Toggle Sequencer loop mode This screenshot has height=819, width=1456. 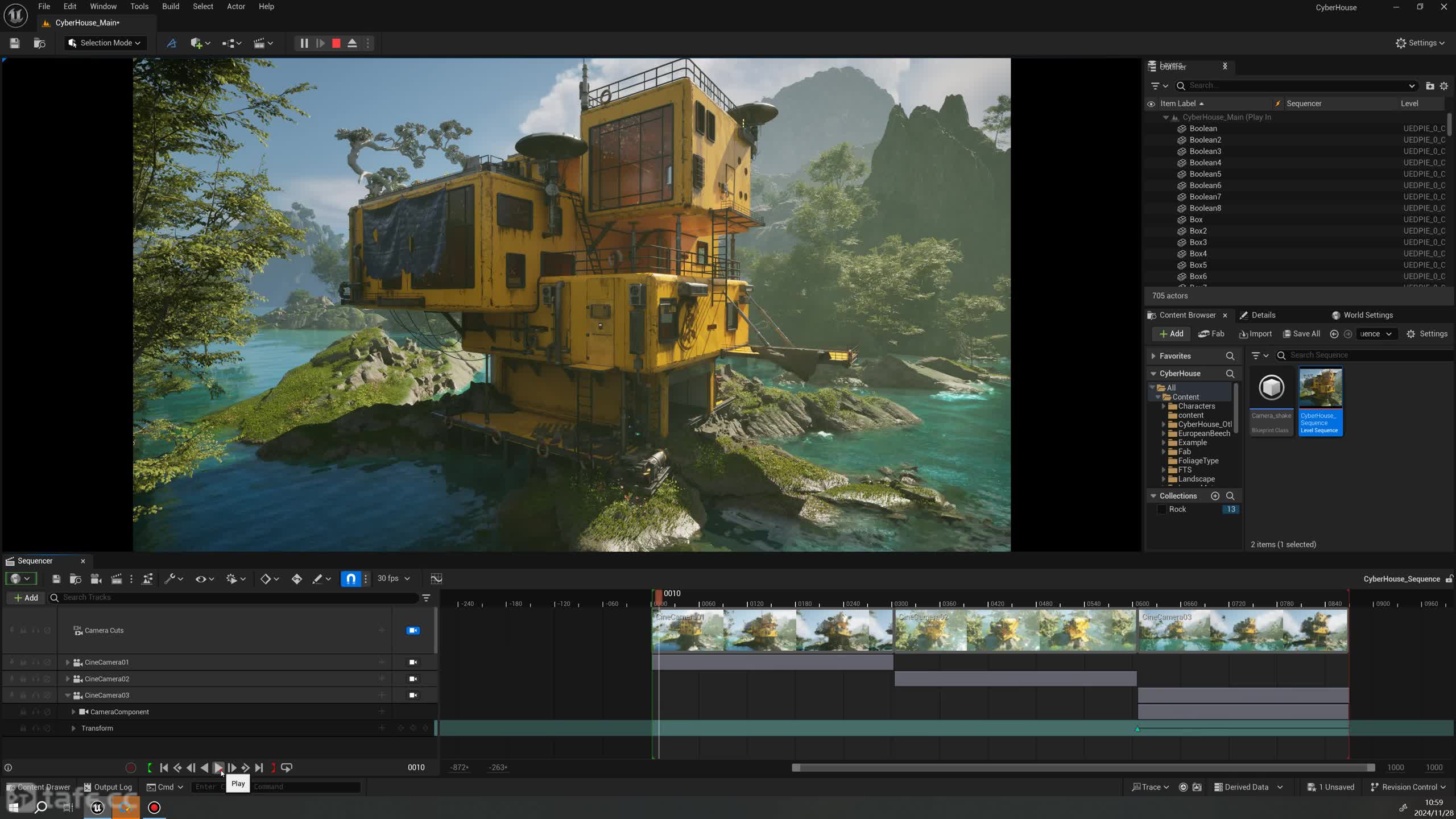[x=287, y=768]
